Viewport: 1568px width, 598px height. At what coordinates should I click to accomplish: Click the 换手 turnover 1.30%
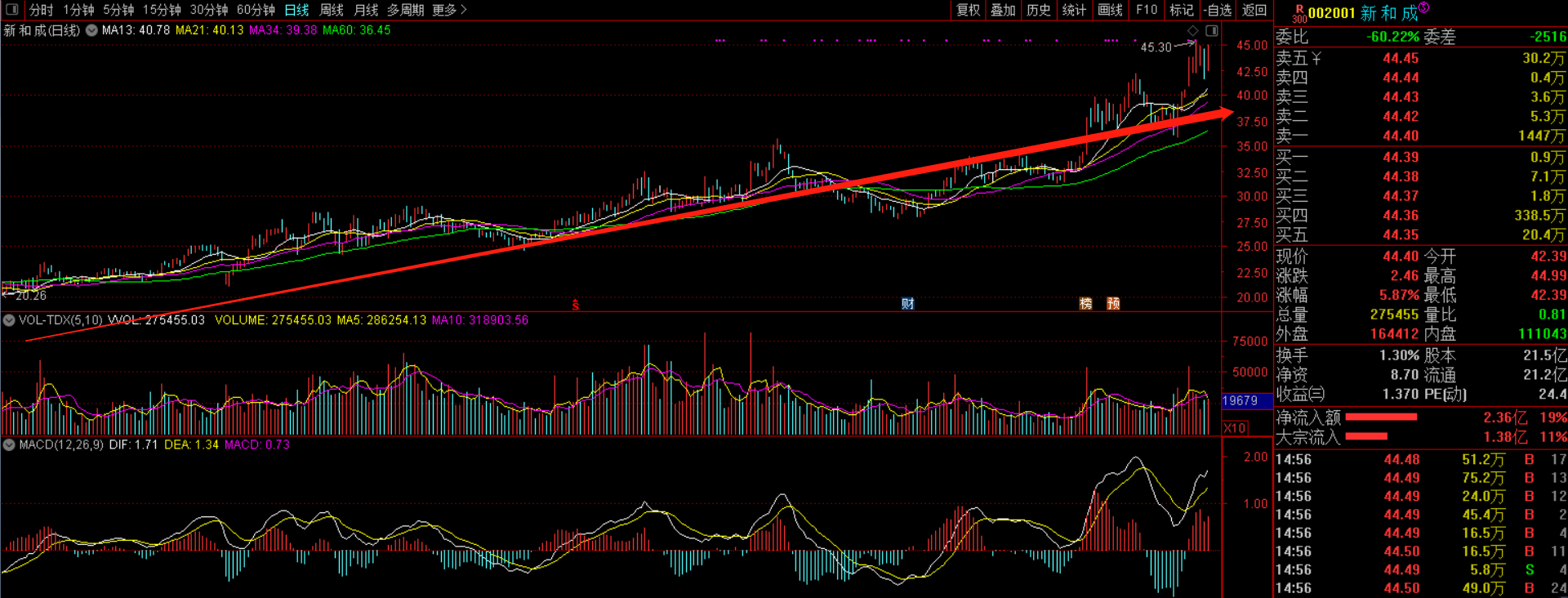1399,356
